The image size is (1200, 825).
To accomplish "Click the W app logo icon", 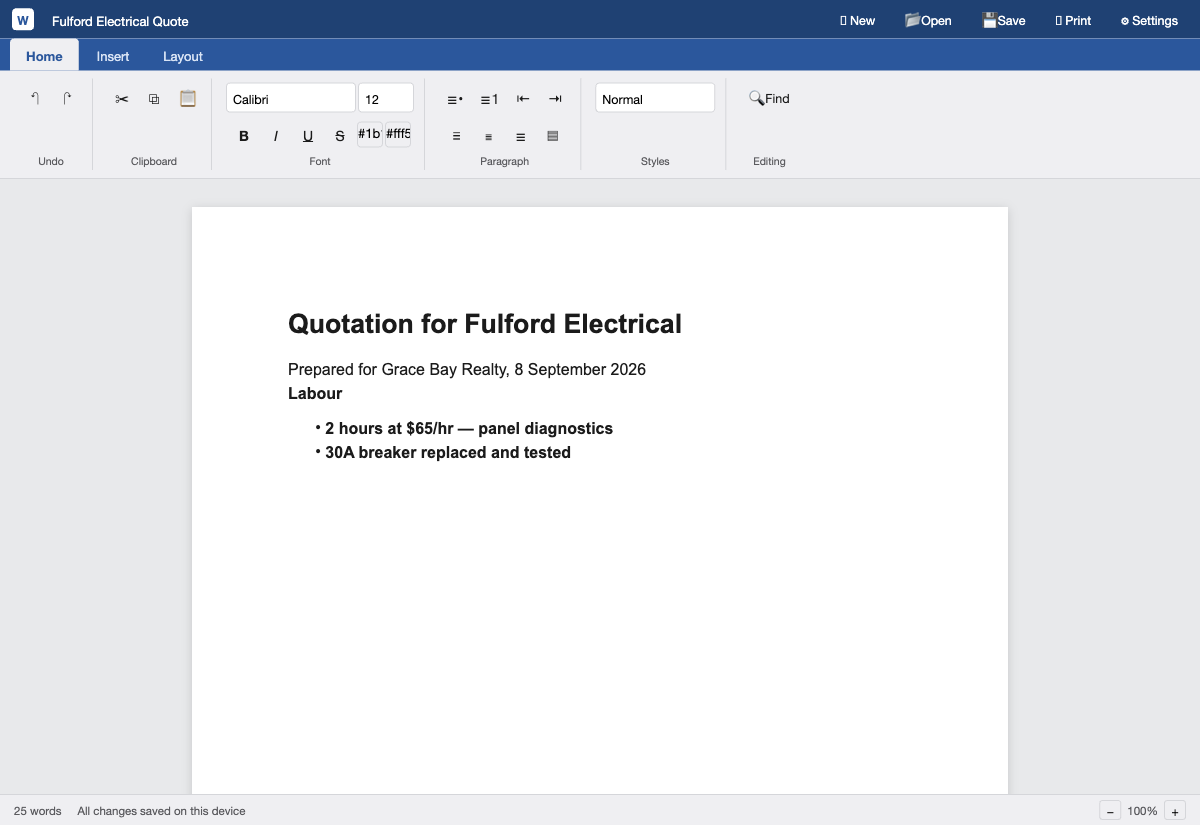I will click(x=23, y=20).
